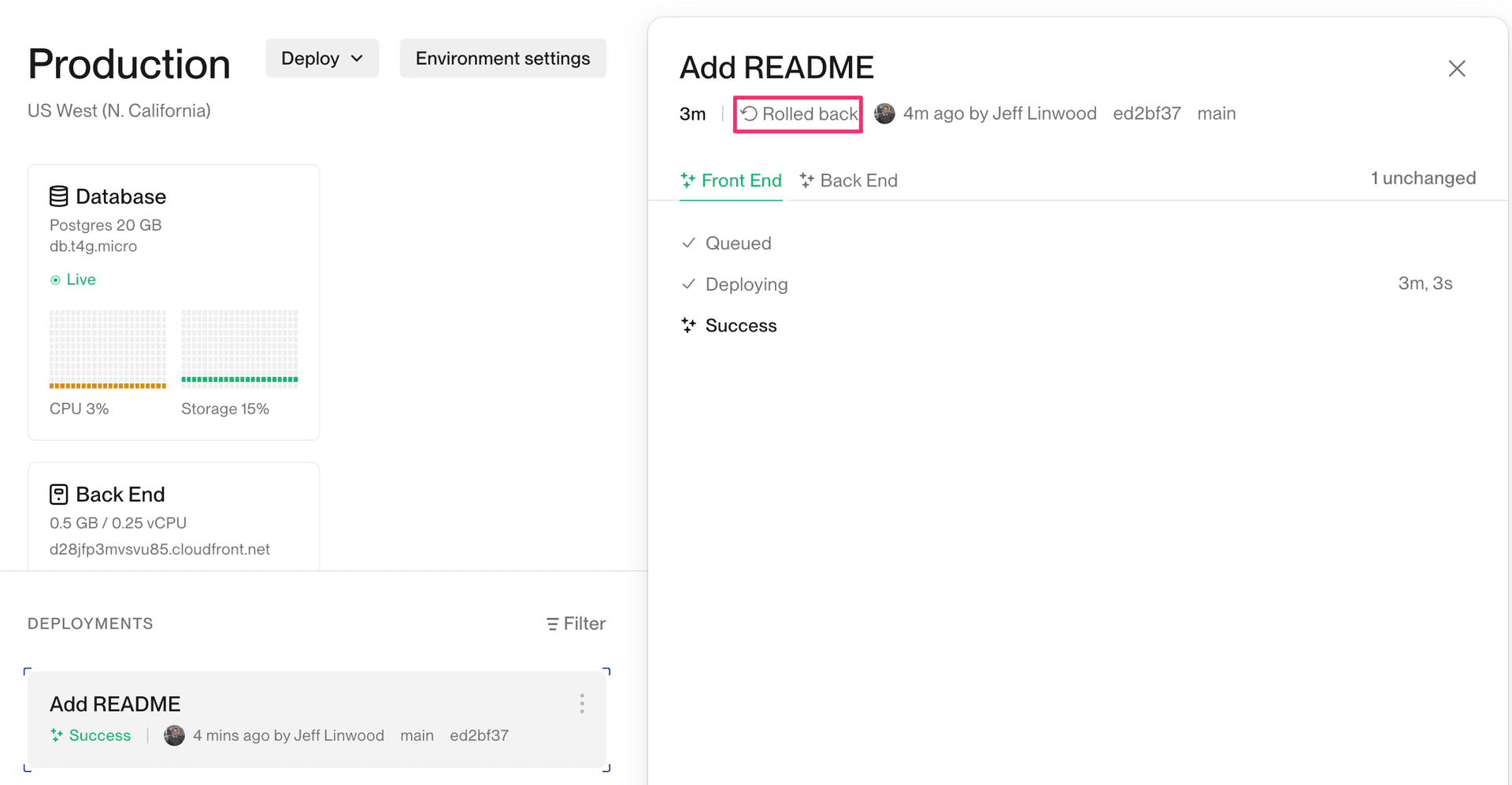Image resolution: width=1512 pixels, height=785 pixels.
Task: Click Jeff Linwood's avatar in deployment row
Action: click(174, 735)
